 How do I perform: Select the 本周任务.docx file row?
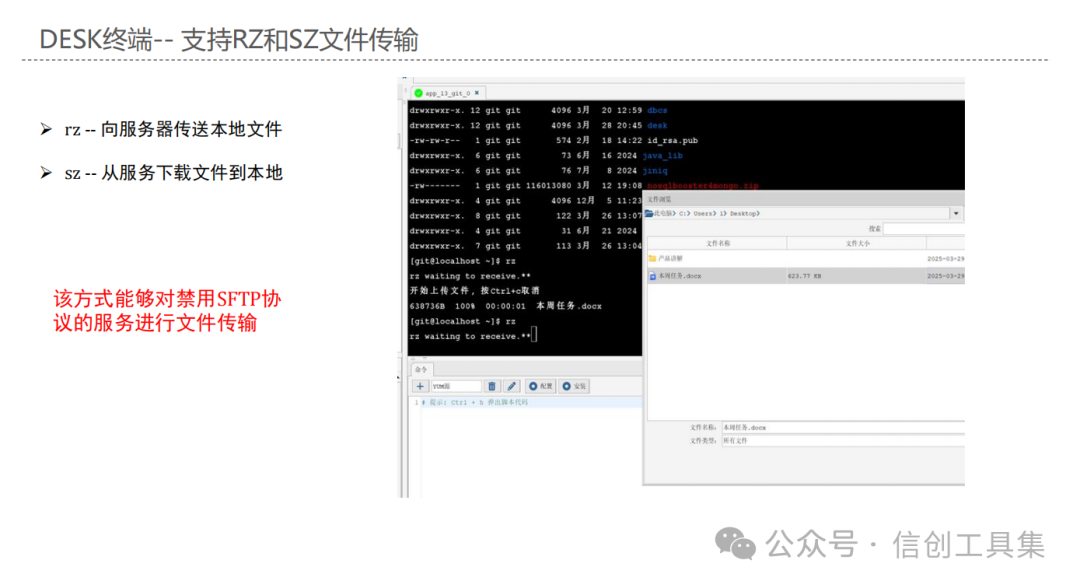(806, 275)
